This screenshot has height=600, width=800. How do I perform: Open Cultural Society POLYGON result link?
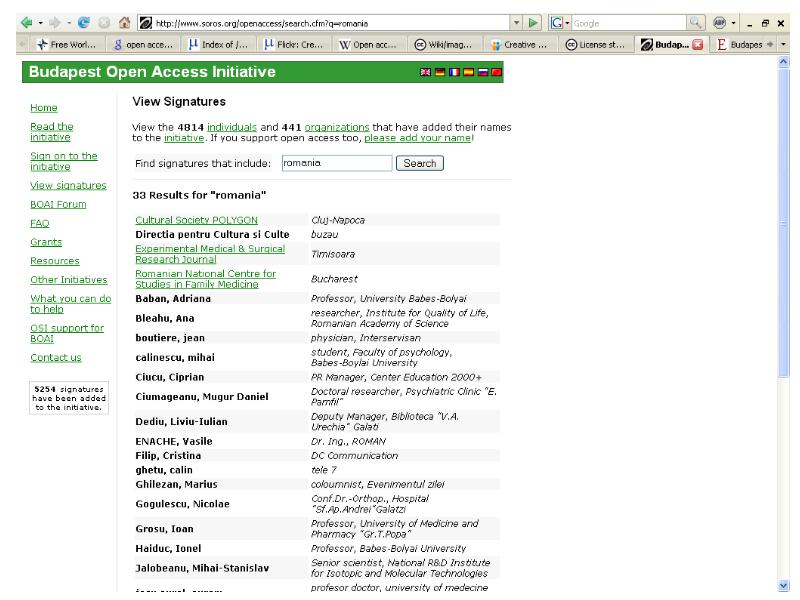point(196,220)
